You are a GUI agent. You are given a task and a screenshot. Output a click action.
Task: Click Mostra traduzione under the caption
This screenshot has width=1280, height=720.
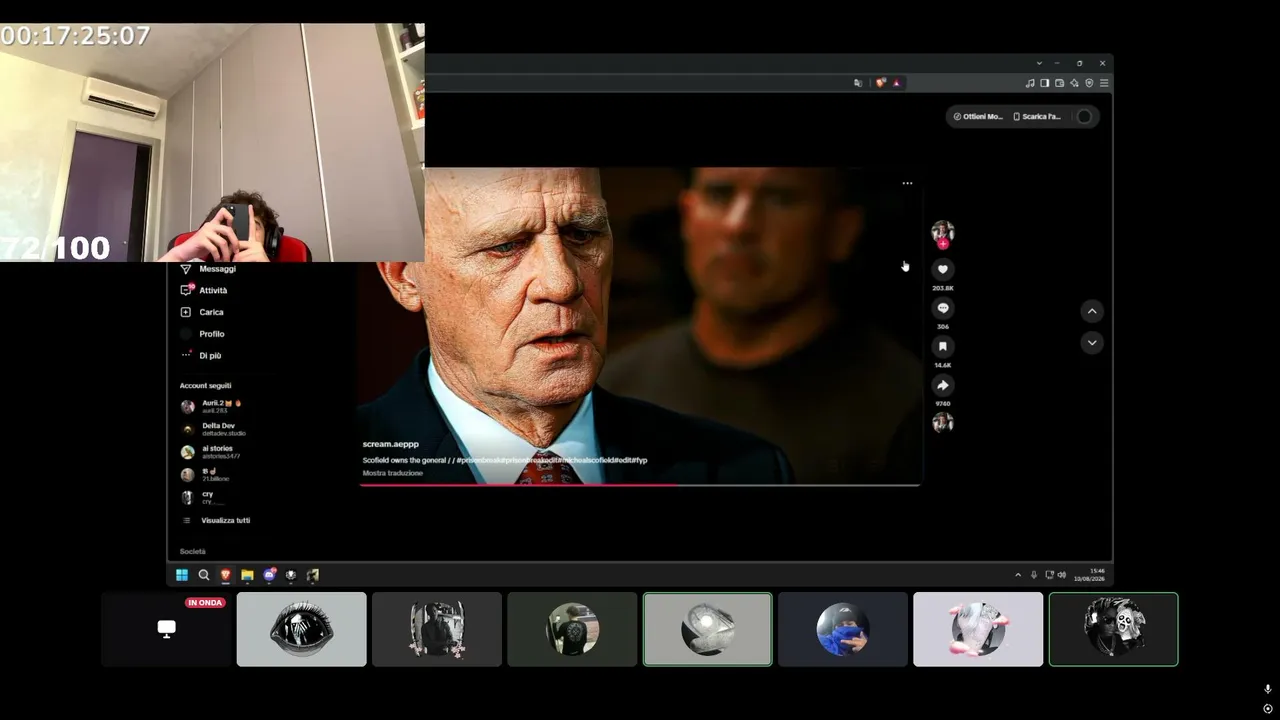pos(393,473)
